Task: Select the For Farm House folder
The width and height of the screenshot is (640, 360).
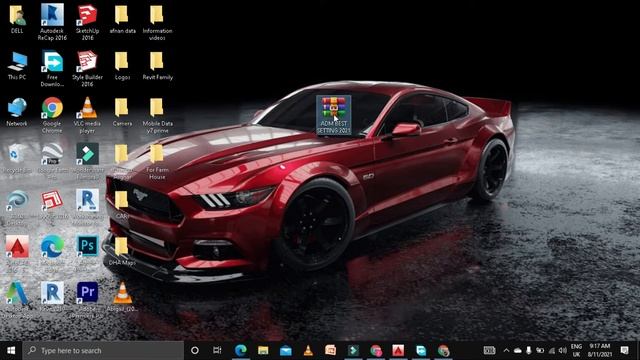Action: pyautogui.click(x=157, y=161)
